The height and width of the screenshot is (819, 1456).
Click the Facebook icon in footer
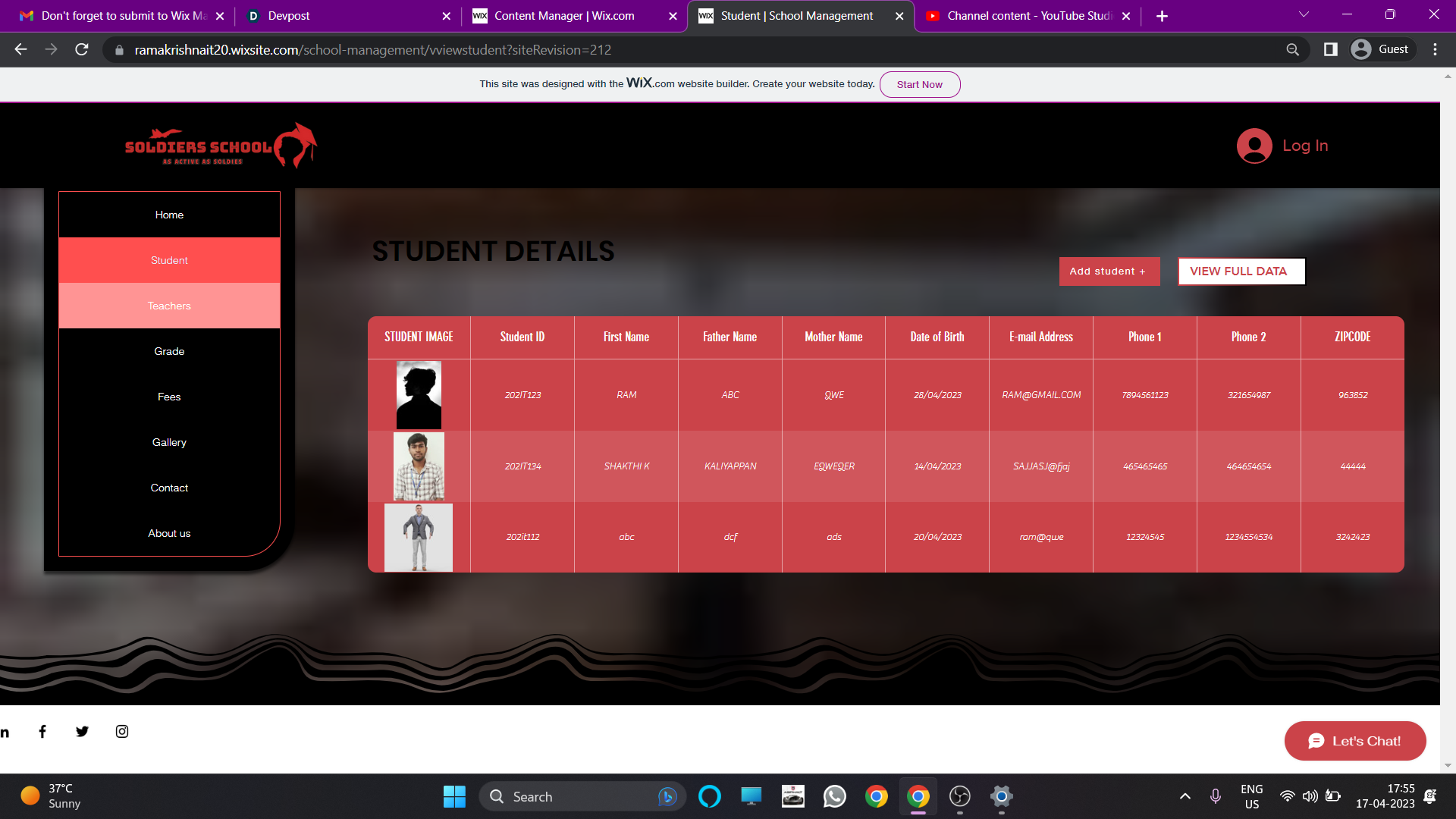[x=42, y=731]
